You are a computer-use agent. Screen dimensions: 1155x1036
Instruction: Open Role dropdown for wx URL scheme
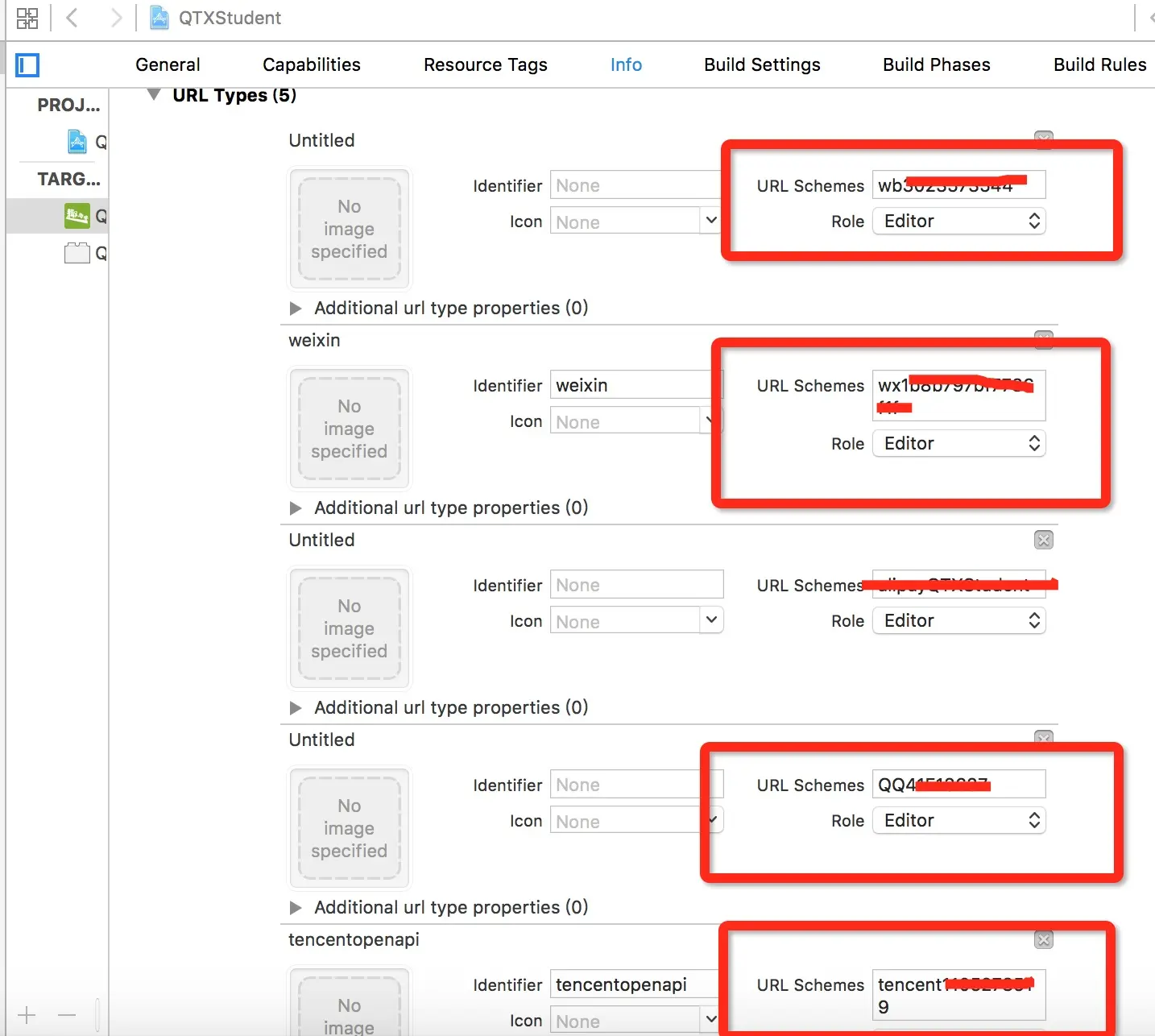[x=958, y=443]
